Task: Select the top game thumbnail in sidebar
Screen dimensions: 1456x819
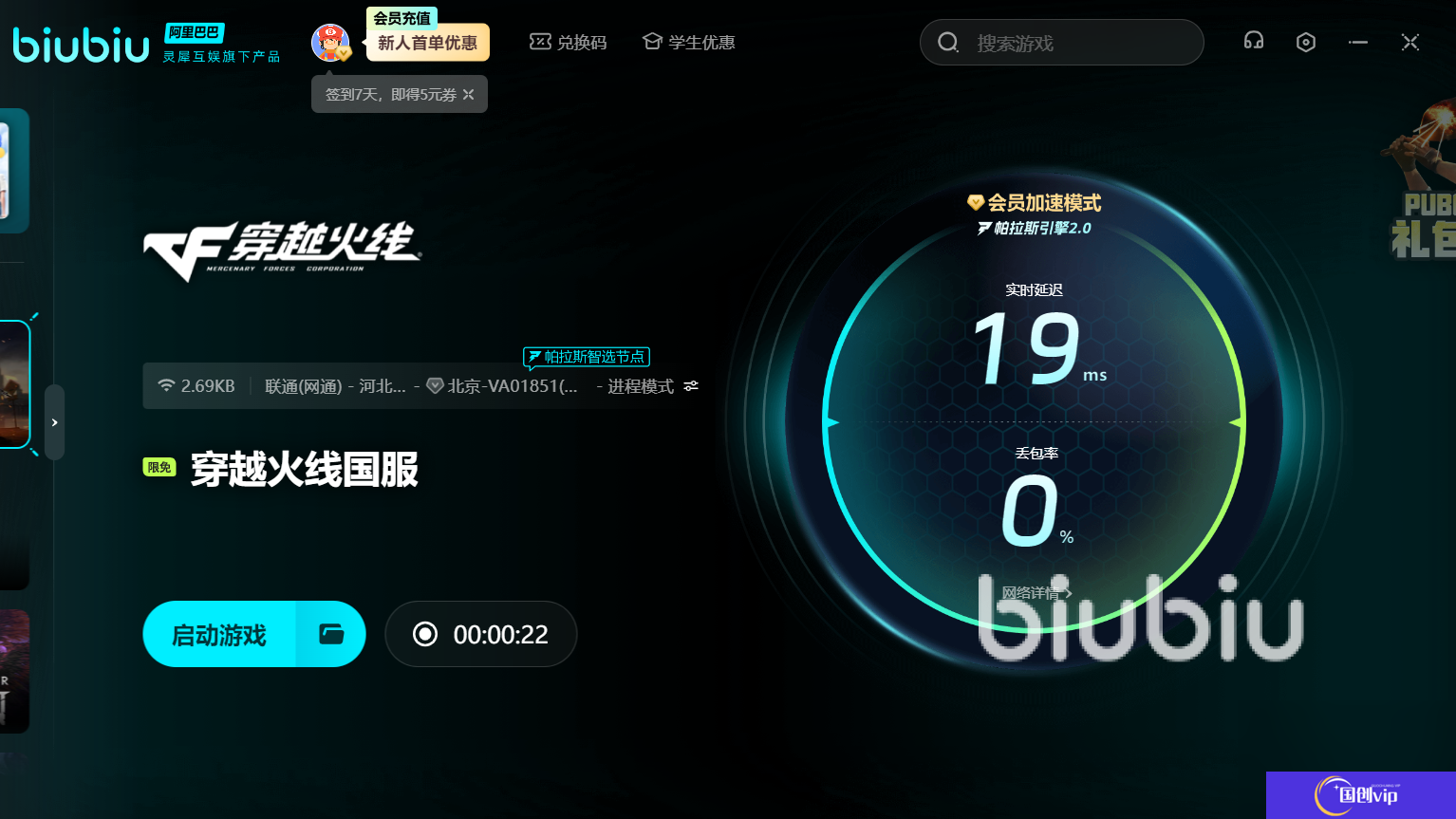Action: coord(14,171)
